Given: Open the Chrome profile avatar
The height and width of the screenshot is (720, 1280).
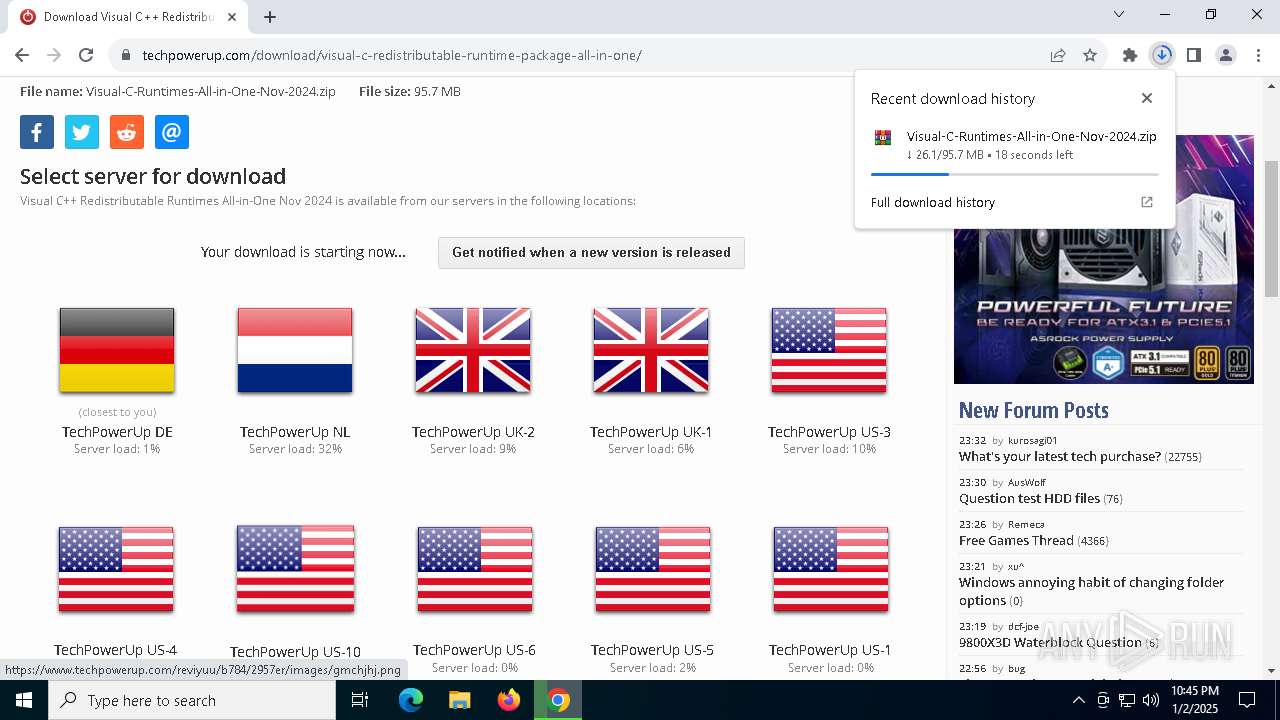Looking at the screenshot, I should [x=1226, y=55].
